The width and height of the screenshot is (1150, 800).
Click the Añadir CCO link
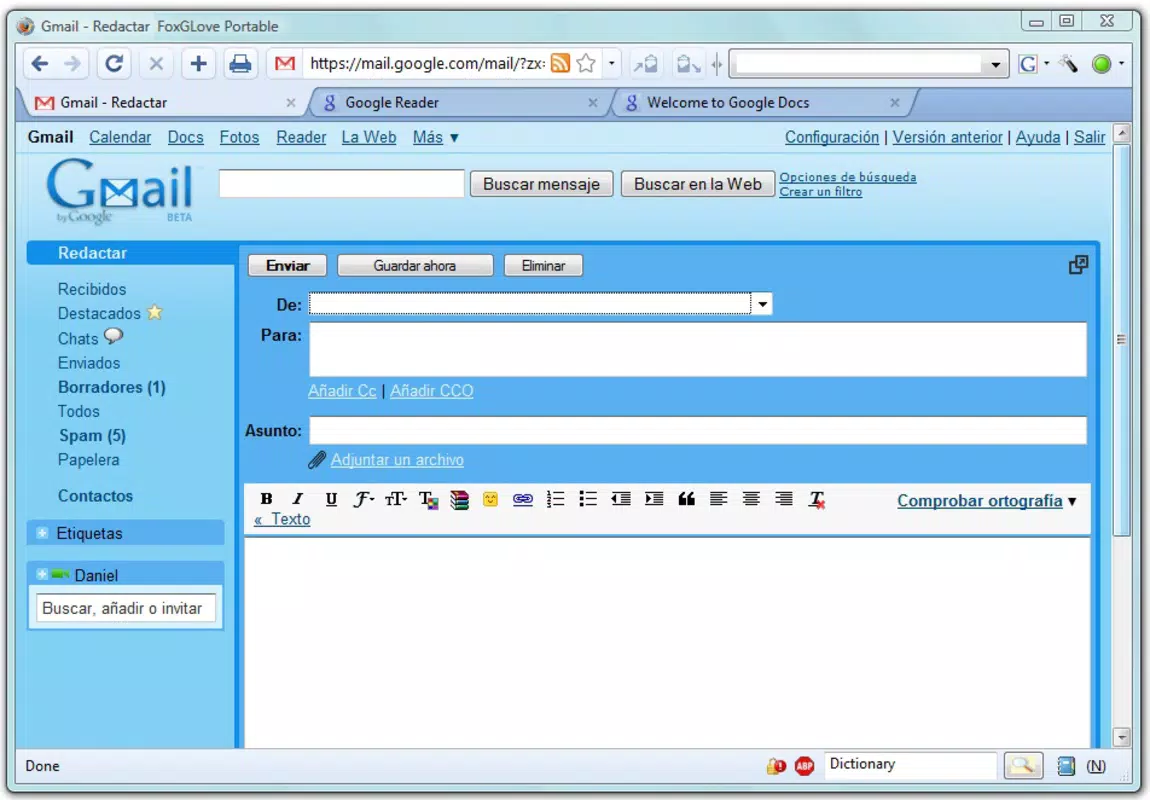(x=431, y=391)
